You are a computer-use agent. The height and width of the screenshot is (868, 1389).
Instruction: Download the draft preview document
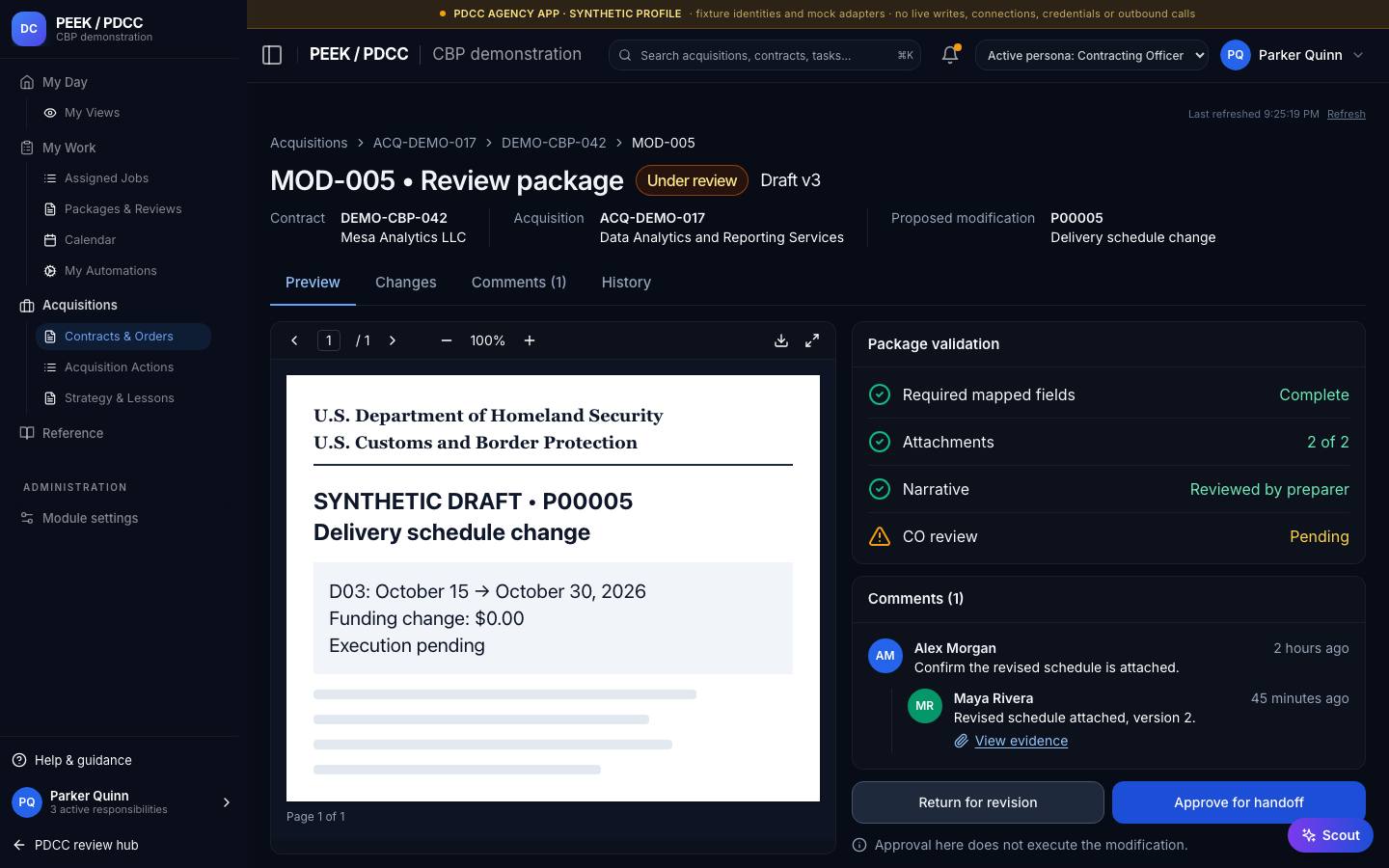(x=781, y=340)
